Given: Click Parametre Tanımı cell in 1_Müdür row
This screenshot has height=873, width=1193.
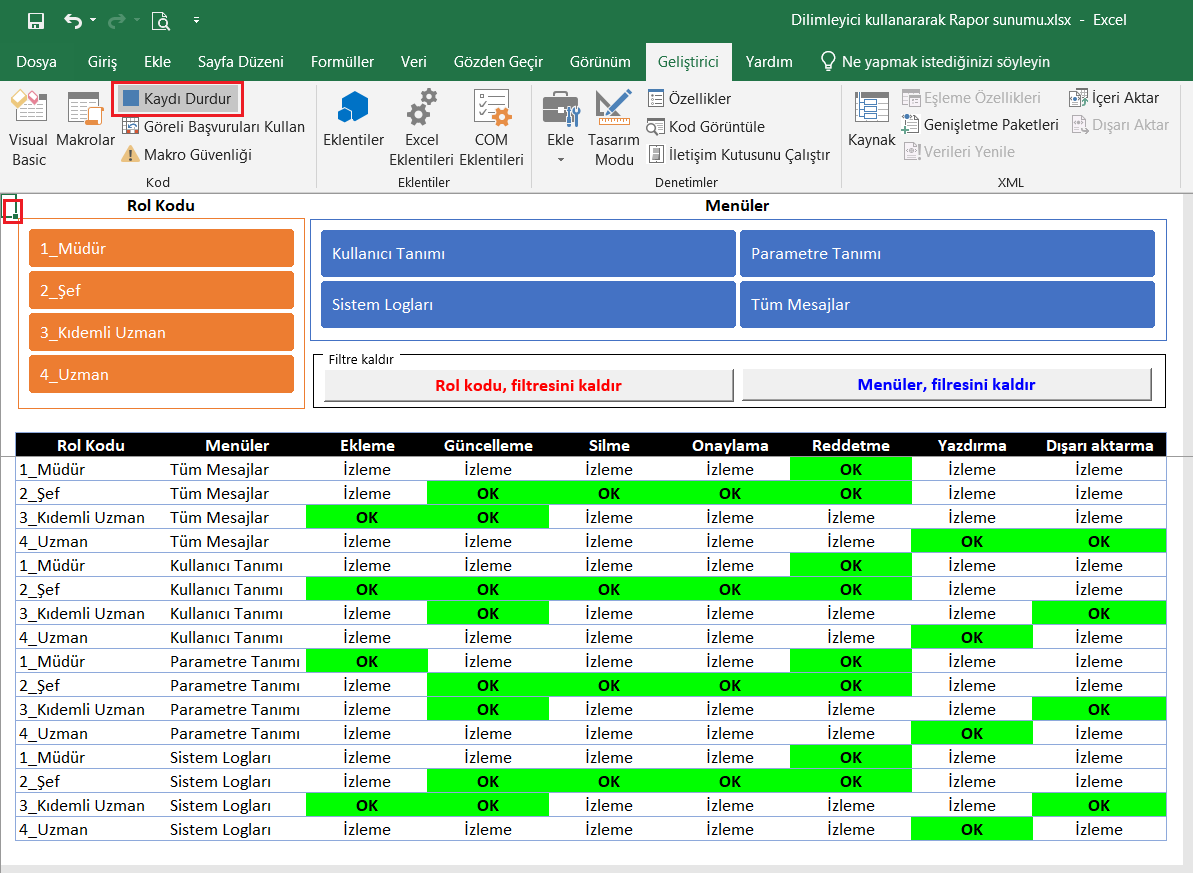Looking at the screenshot, I should click(235, 661).
